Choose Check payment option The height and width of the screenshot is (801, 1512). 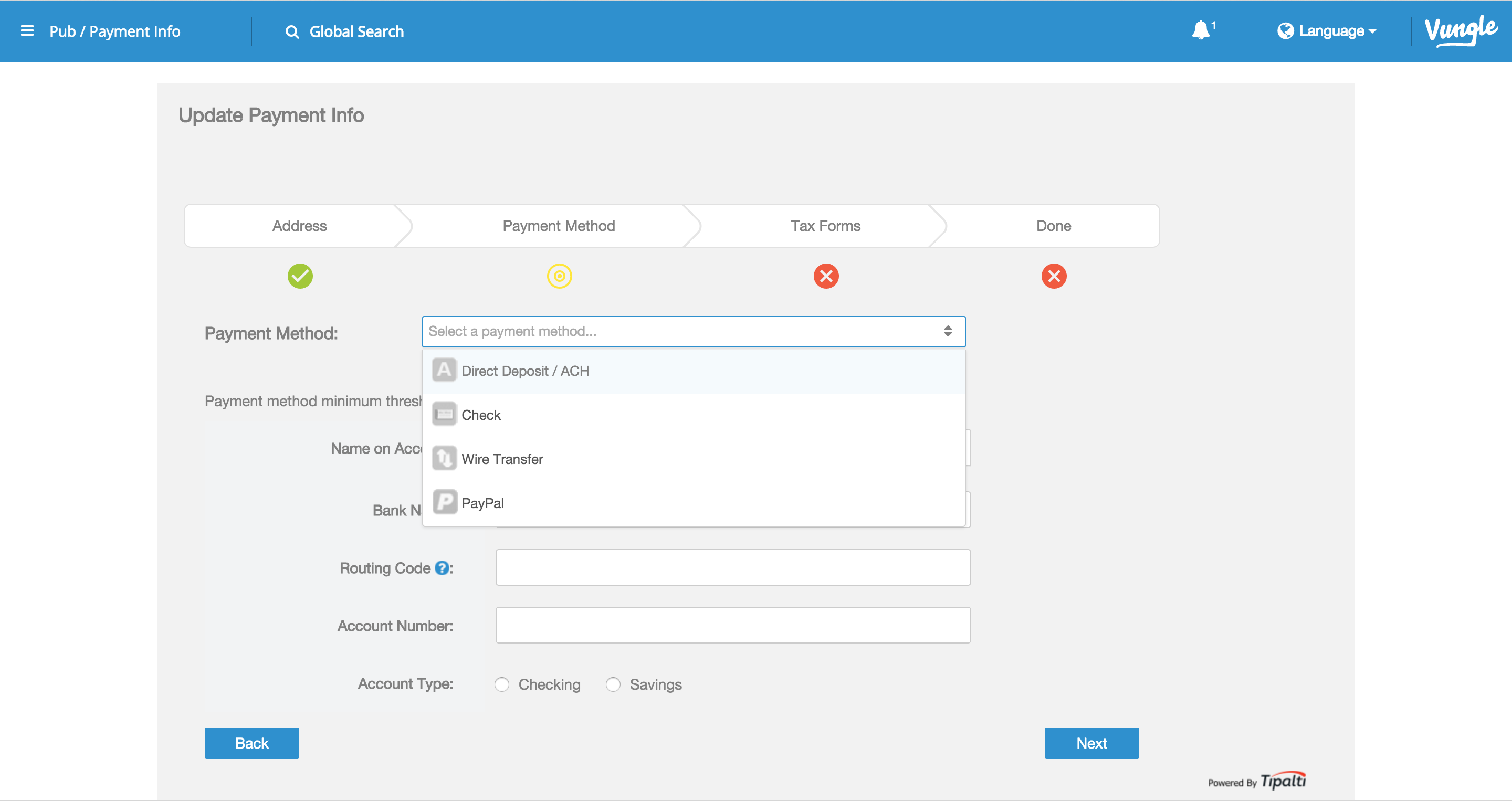pos(694,415)
